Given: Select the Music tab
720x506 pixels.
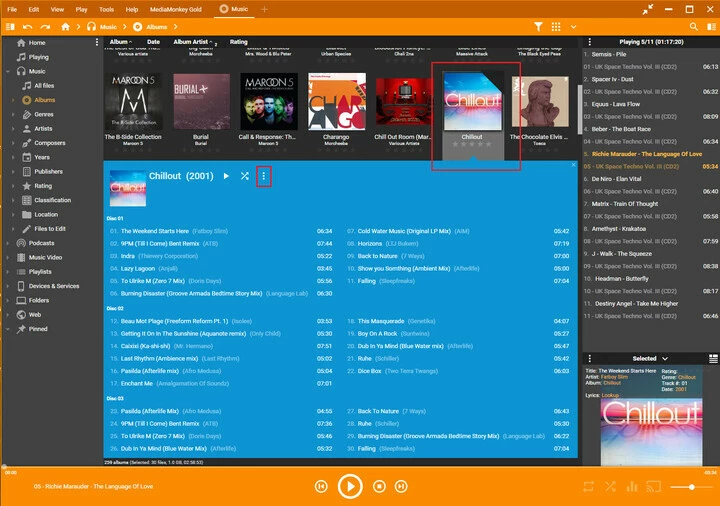Looking at the screenshot, I should 234,9.
